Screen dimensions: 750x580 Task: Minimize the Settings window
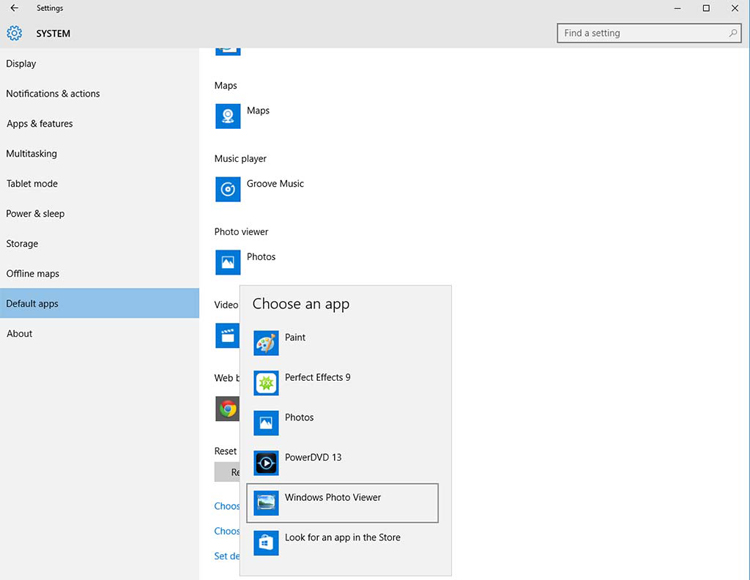(677, 8)
